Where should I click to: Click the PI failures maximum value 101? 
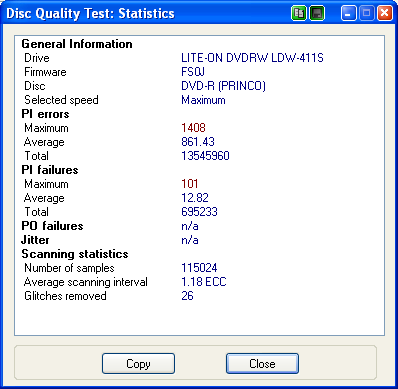(x=190, y=184)
